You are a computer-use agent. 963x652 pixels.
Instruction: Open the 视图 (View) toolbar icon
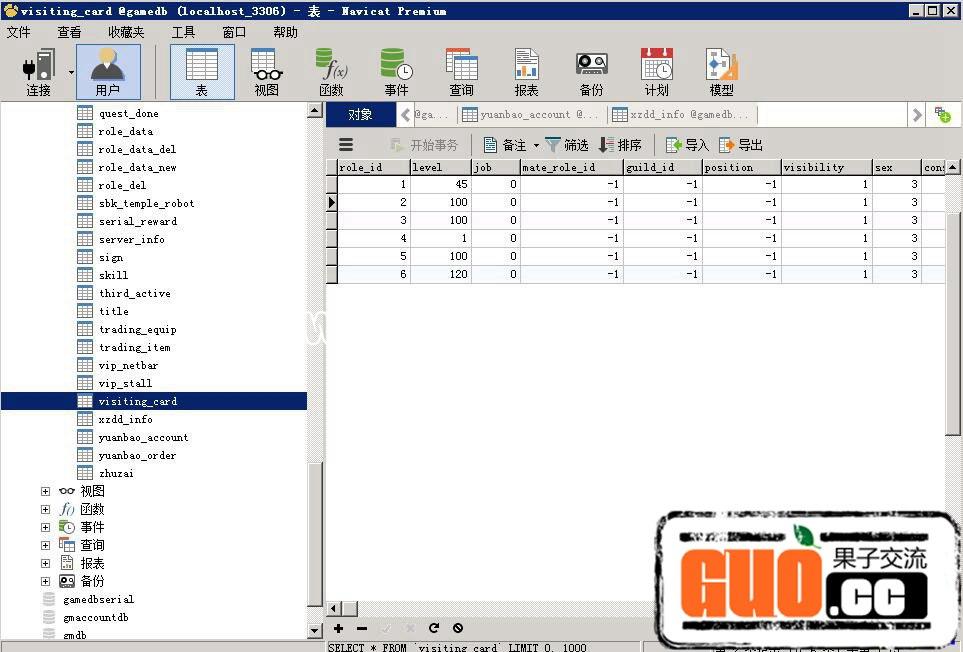266,72
